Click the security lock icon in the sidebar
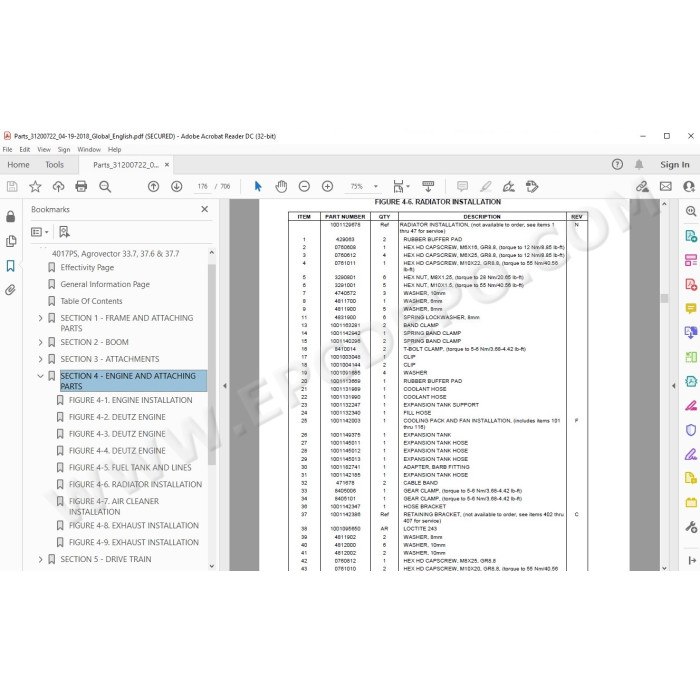700x700 pixels. 11,217
